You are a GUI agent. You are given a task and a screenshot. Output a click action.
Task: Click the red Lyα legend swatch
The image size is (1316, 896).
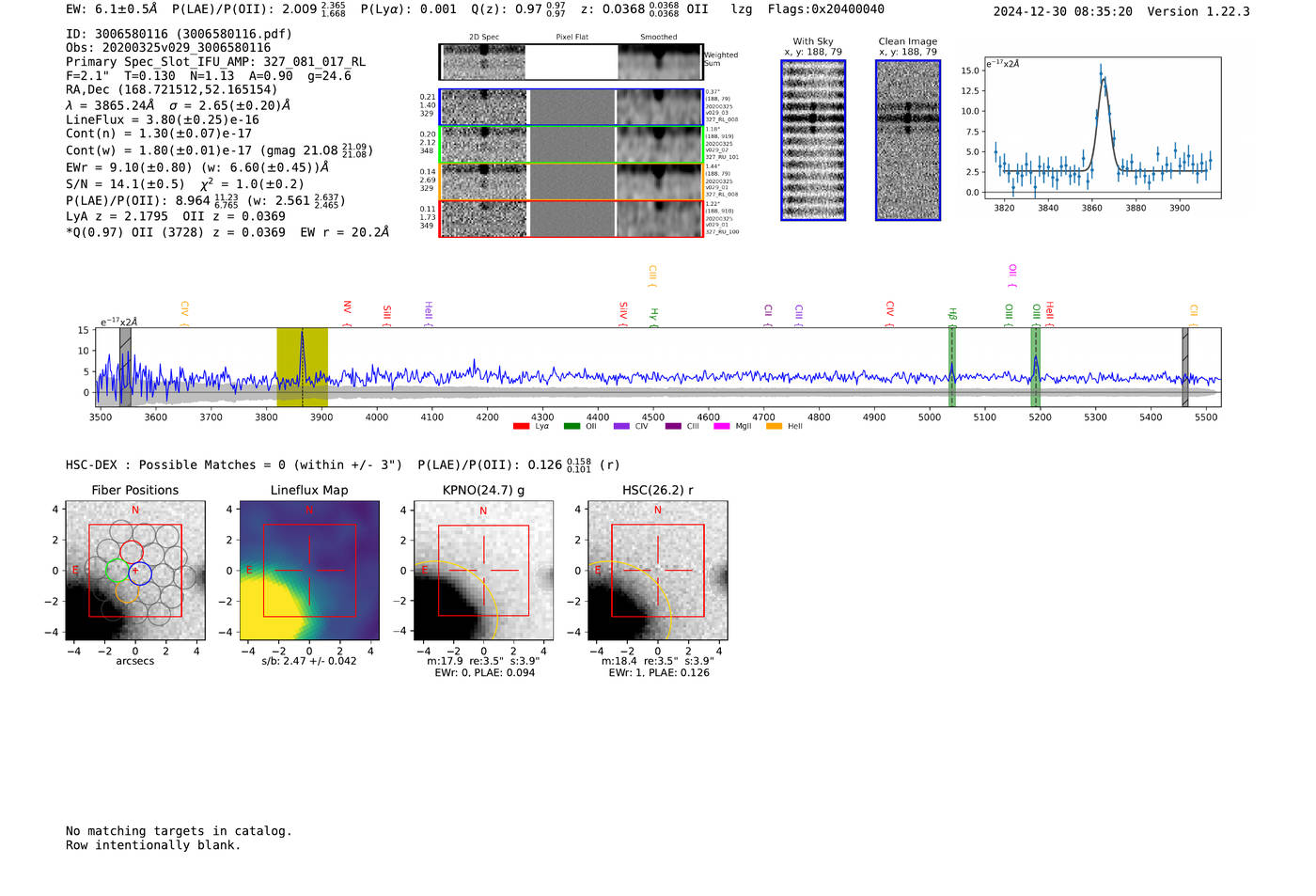pos(521,427)
